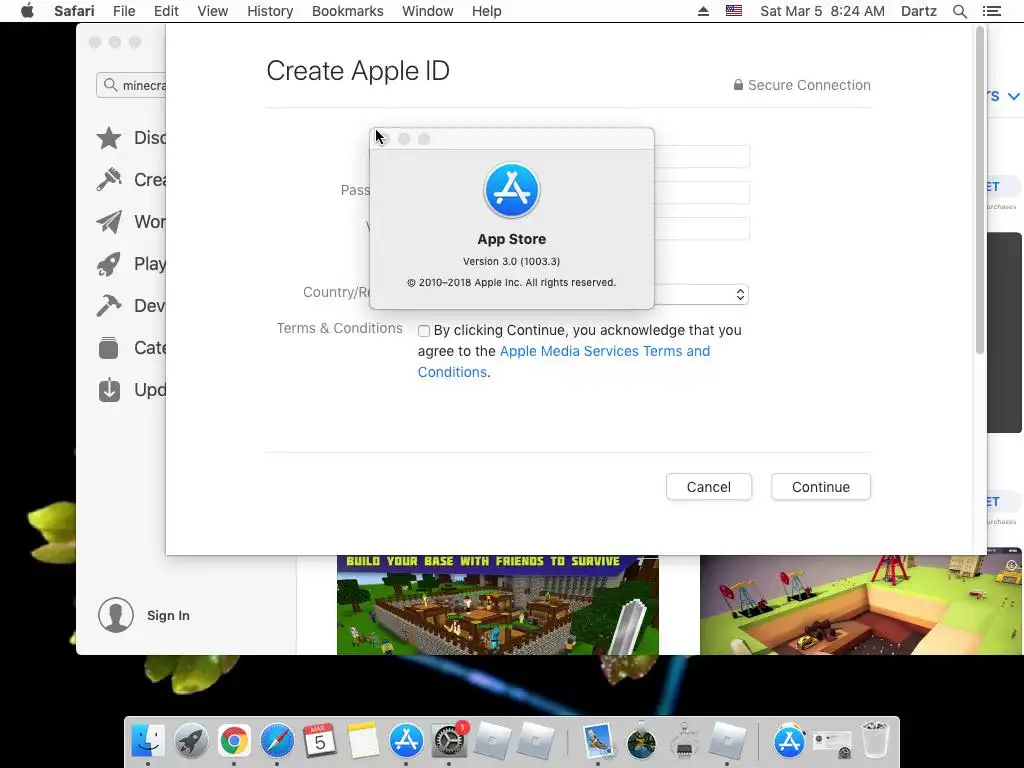Open the Trash in the Dock
The image size is (1024, 768).
875,740
